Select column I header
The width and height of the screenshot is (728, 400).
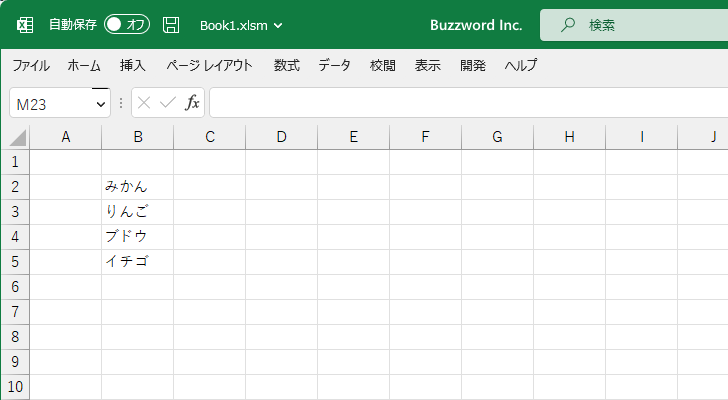point(641,137)
